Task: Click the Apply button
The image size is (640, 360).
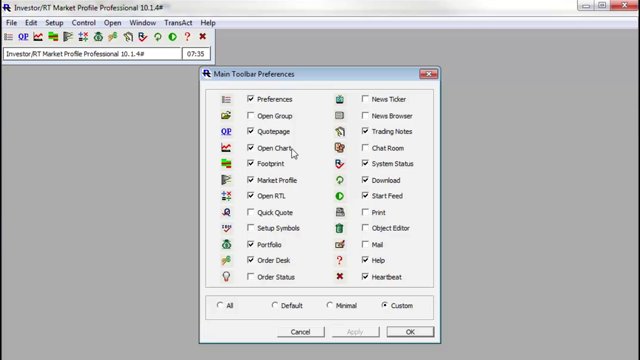Action: click(x=355, y=332)
